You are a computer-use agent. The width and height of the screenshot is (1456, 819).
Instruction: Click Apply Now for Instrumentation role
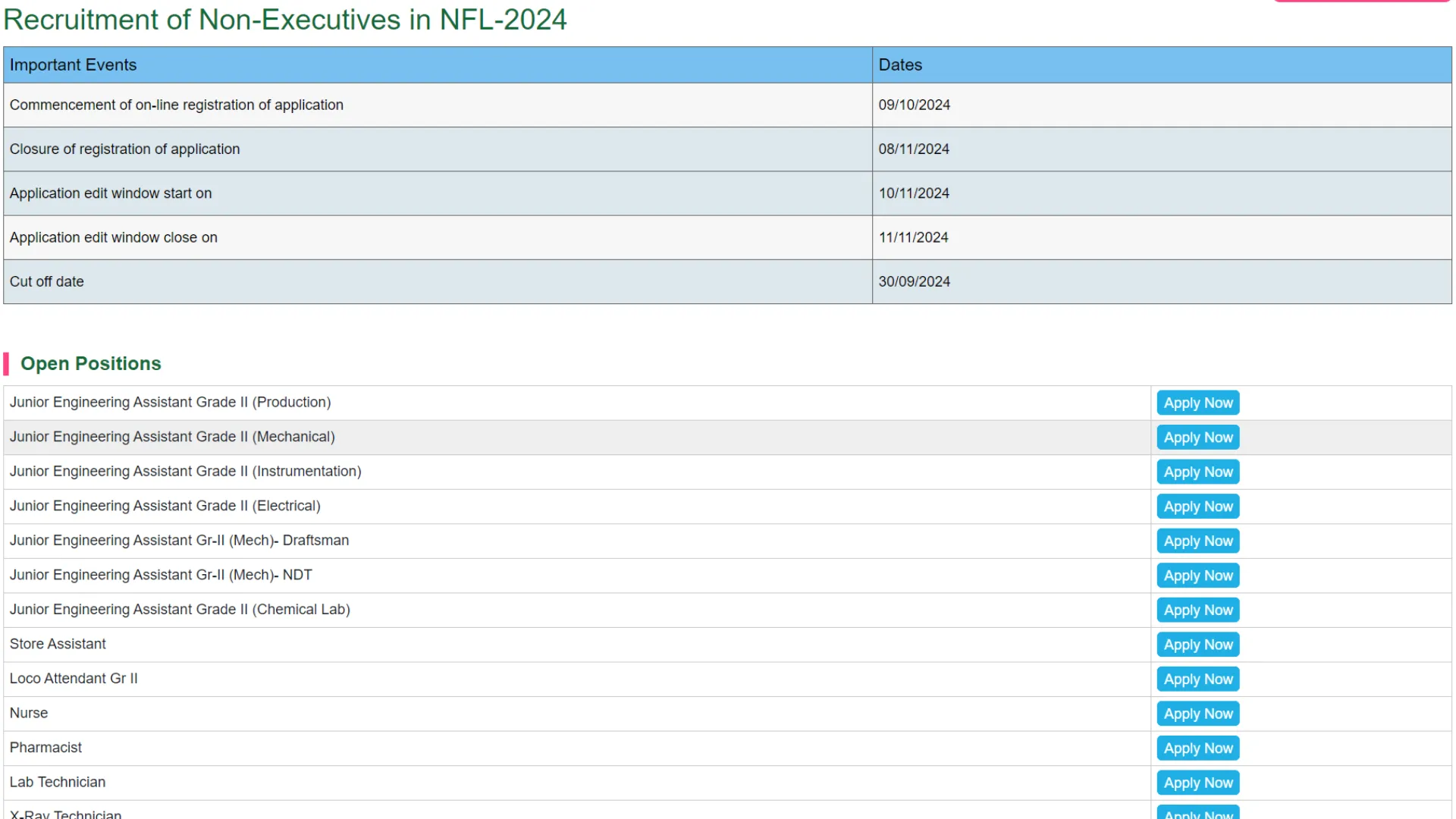[x=1198, y=471]
